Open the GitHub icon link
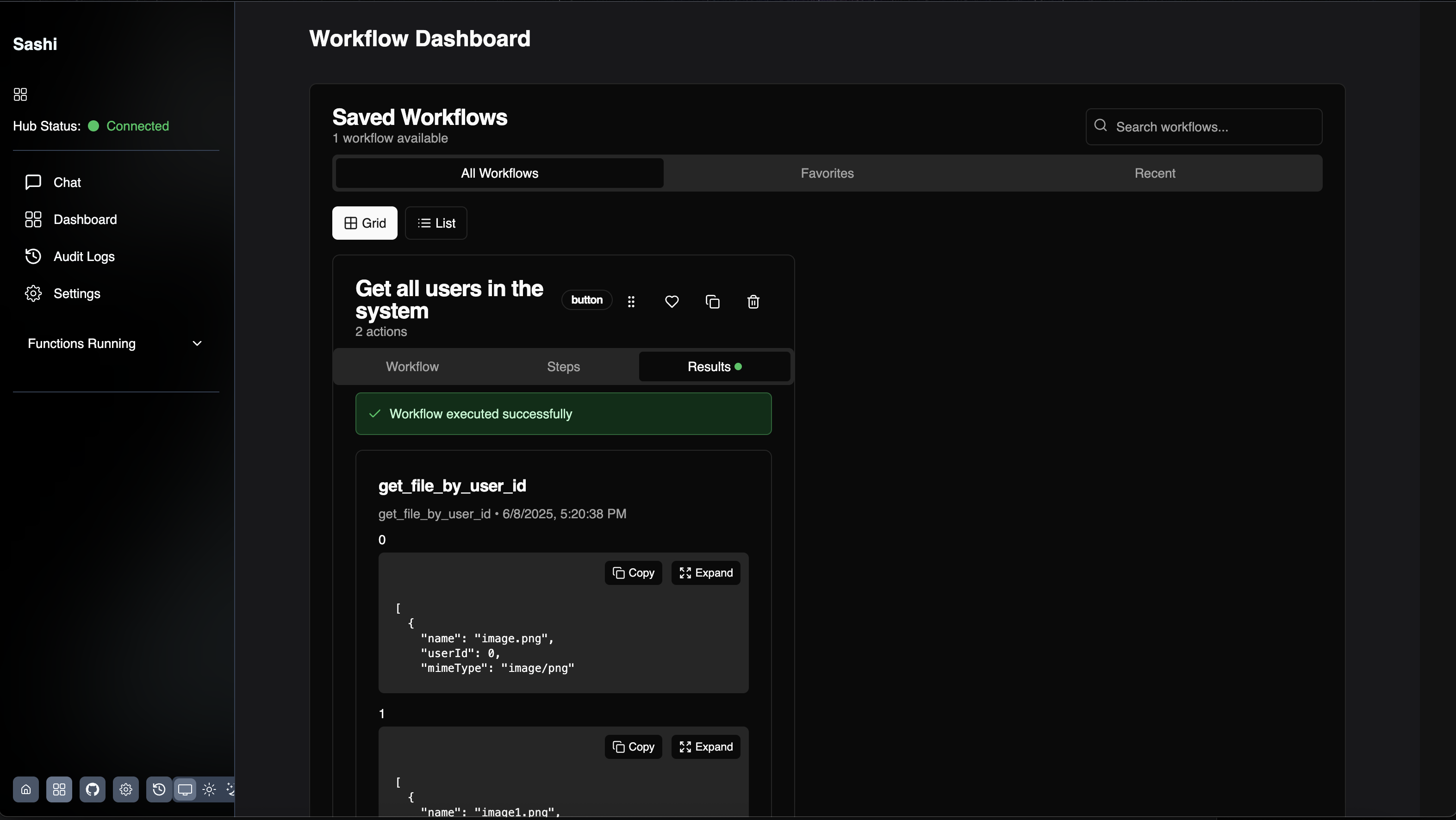Image resolution: width=1456 pixels, height=820 pixels. point(93,789)
